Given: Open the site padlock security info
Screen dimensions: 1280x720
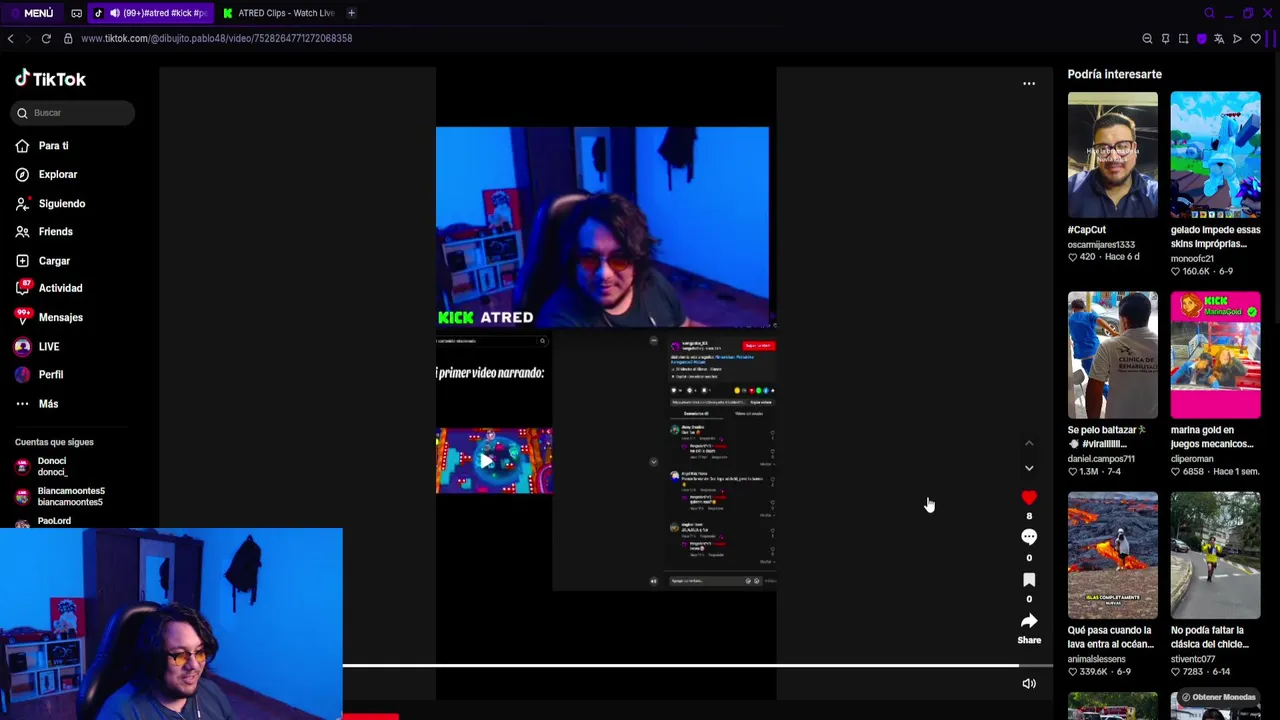Looking at the screenshot, I should [68, 38].
